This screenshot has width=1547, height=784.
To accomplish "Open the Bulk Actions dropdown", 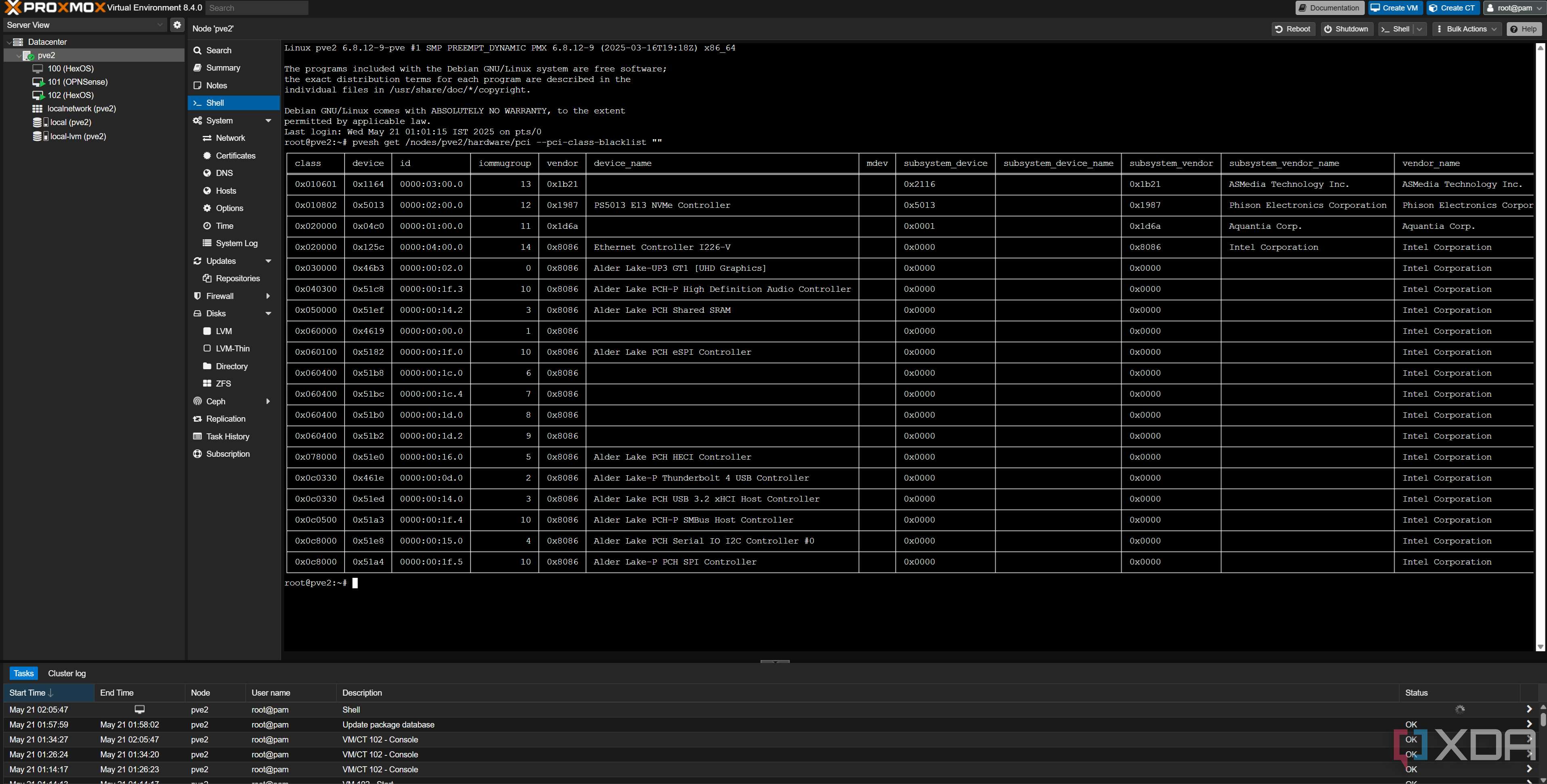I will pyautogui.click(x=1467, y=29).
